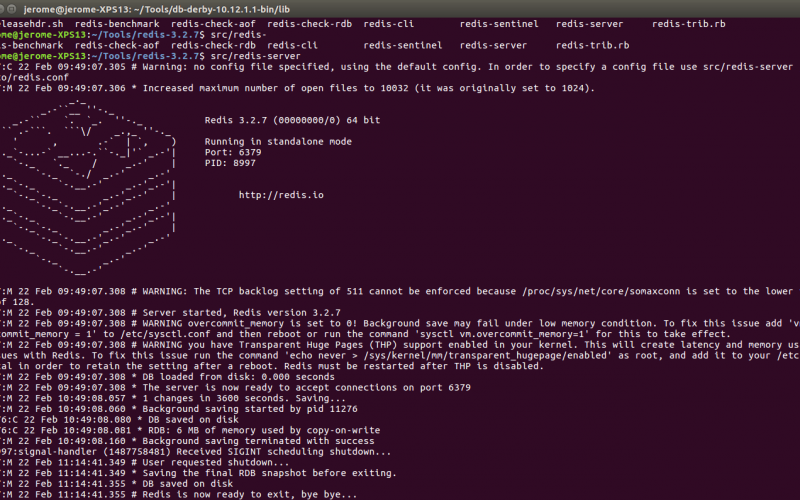Click the Redis ASCII art cube logo
This screenshot has width=800, height=500.
tap(88, 187)
